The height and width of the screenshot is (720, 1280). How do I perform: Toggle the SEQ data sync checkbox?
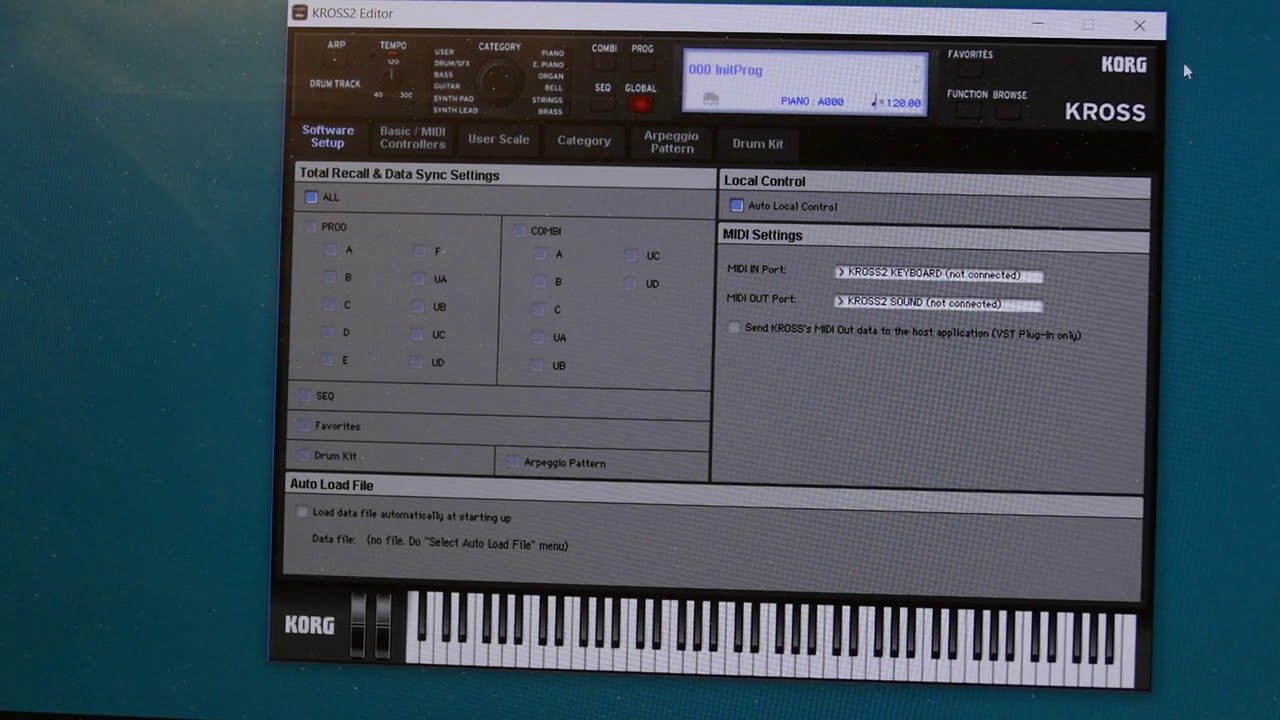(305, 396)
